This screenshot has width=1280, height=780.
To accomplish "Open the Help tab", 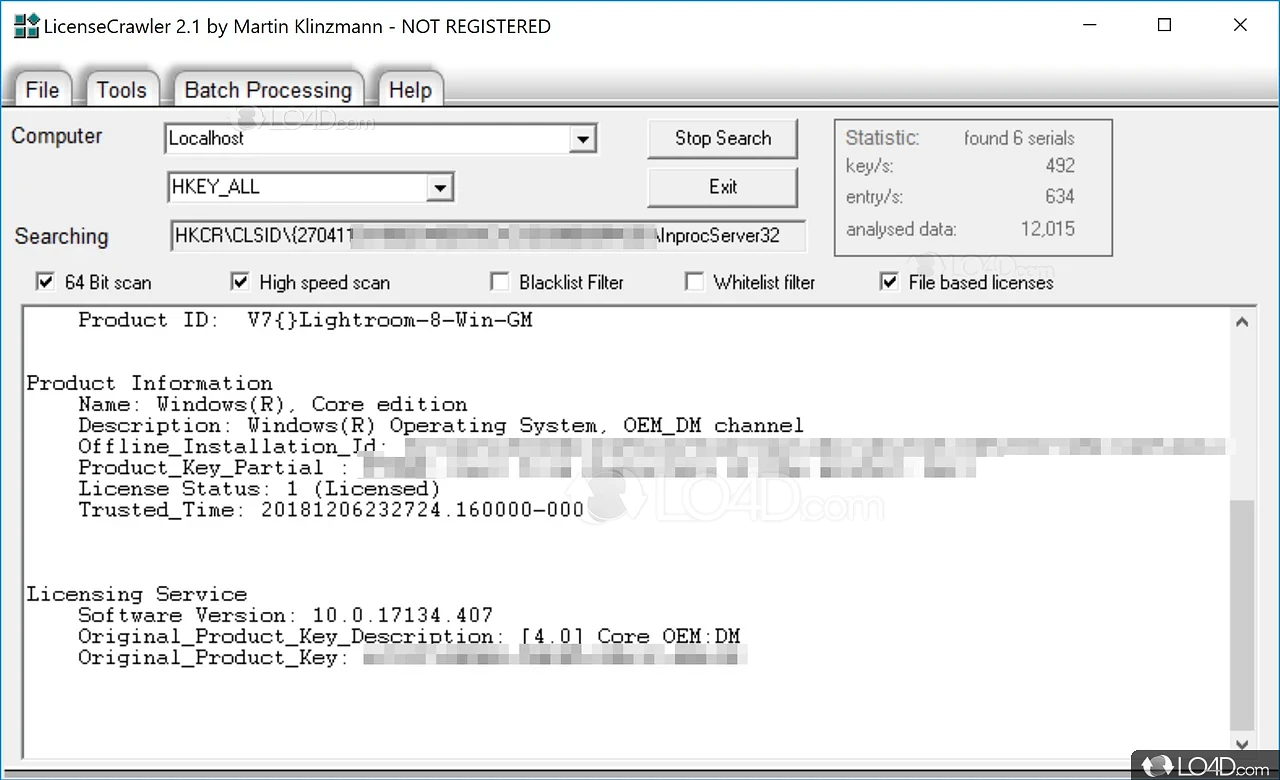I will pos(410,90).
